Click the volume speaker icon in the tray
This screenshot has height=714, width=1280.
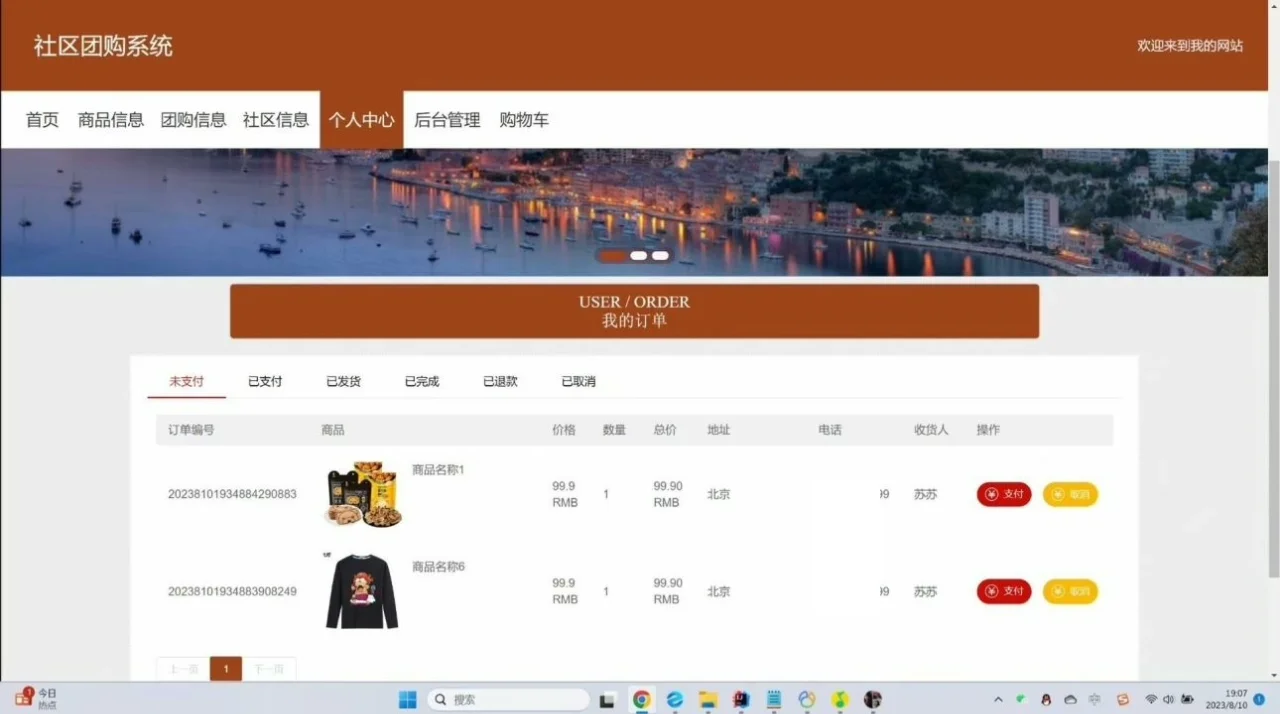pos(1170,699)
